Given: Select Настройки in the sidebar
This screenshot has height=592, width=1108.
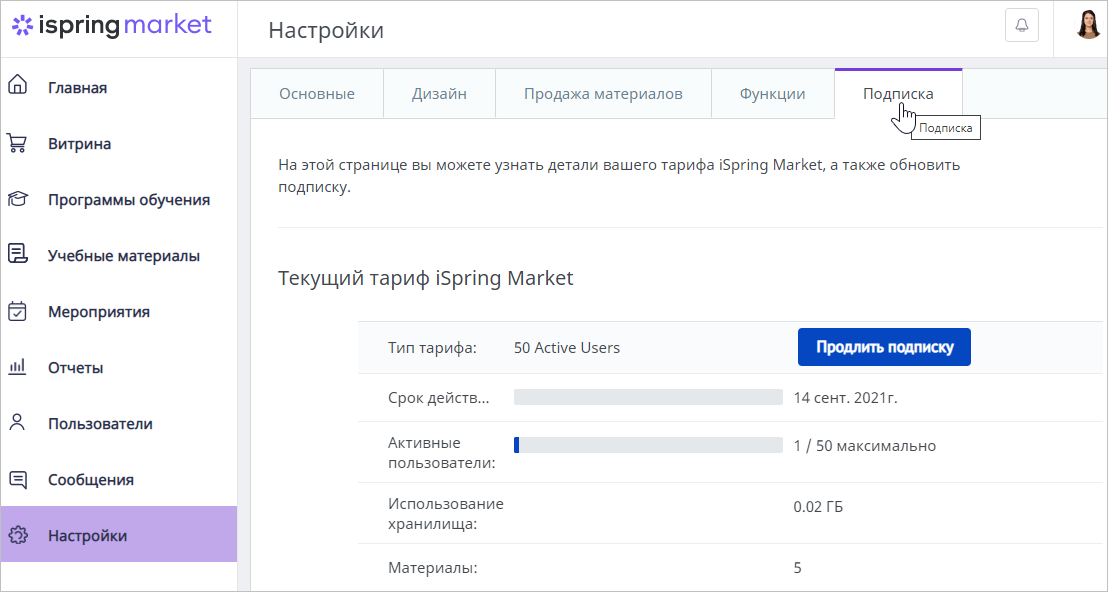Looking at the screenshot, I should click(119, 534).
